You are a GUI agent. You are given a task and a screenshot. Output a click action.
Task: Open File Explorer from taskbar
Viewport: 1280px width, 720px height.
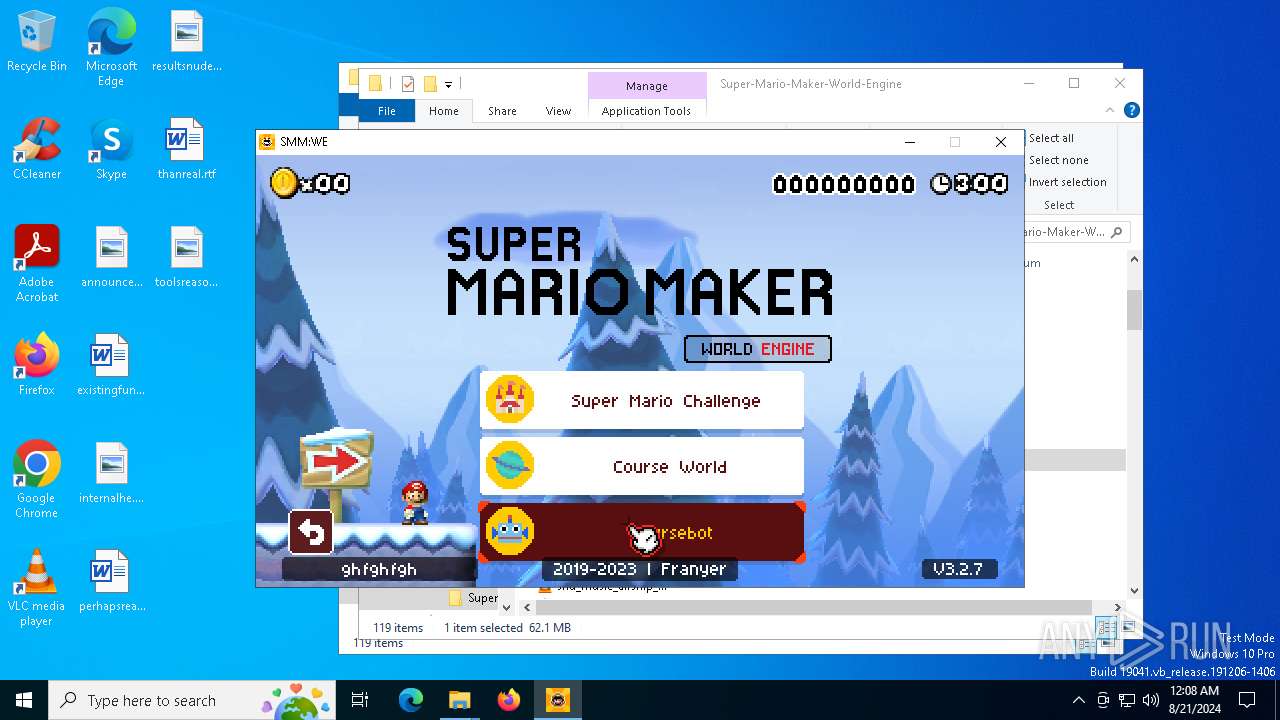(x=459, y=700)
